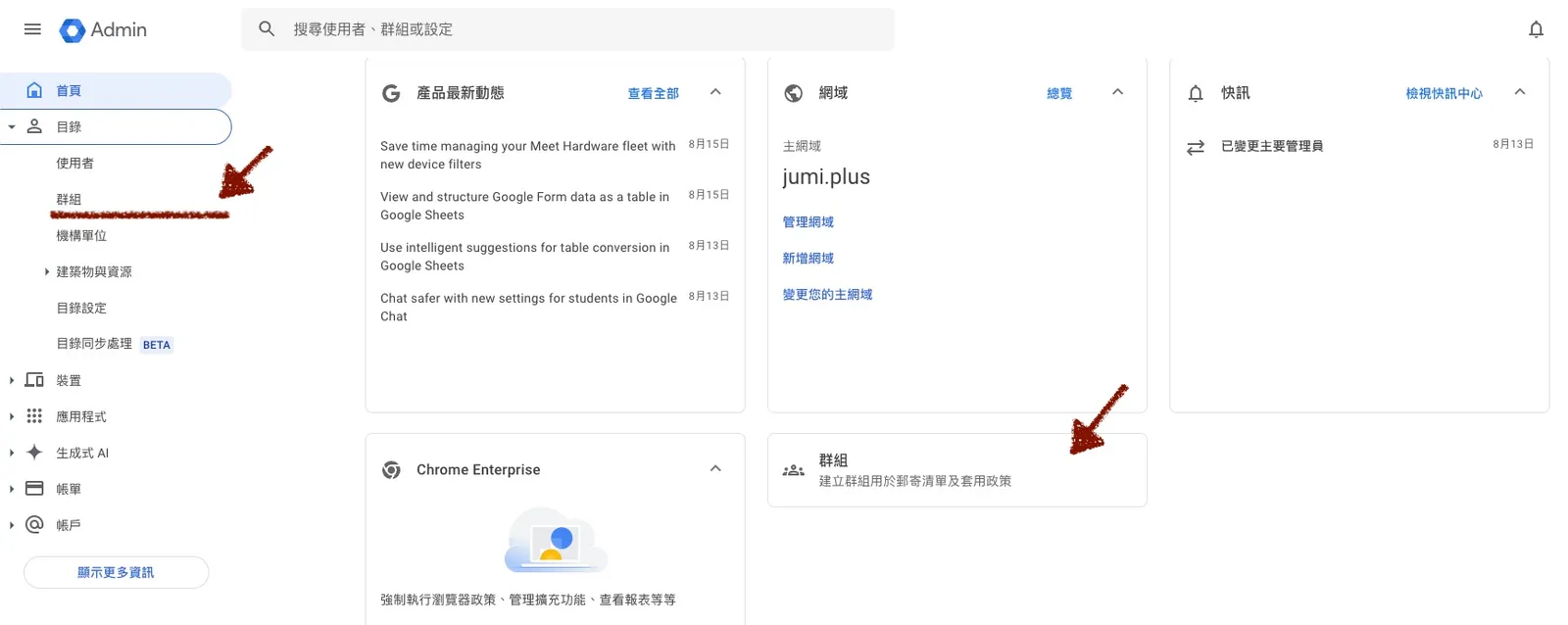
Task: Click the credit card icon beside 帳單
Action: point(34,488)
